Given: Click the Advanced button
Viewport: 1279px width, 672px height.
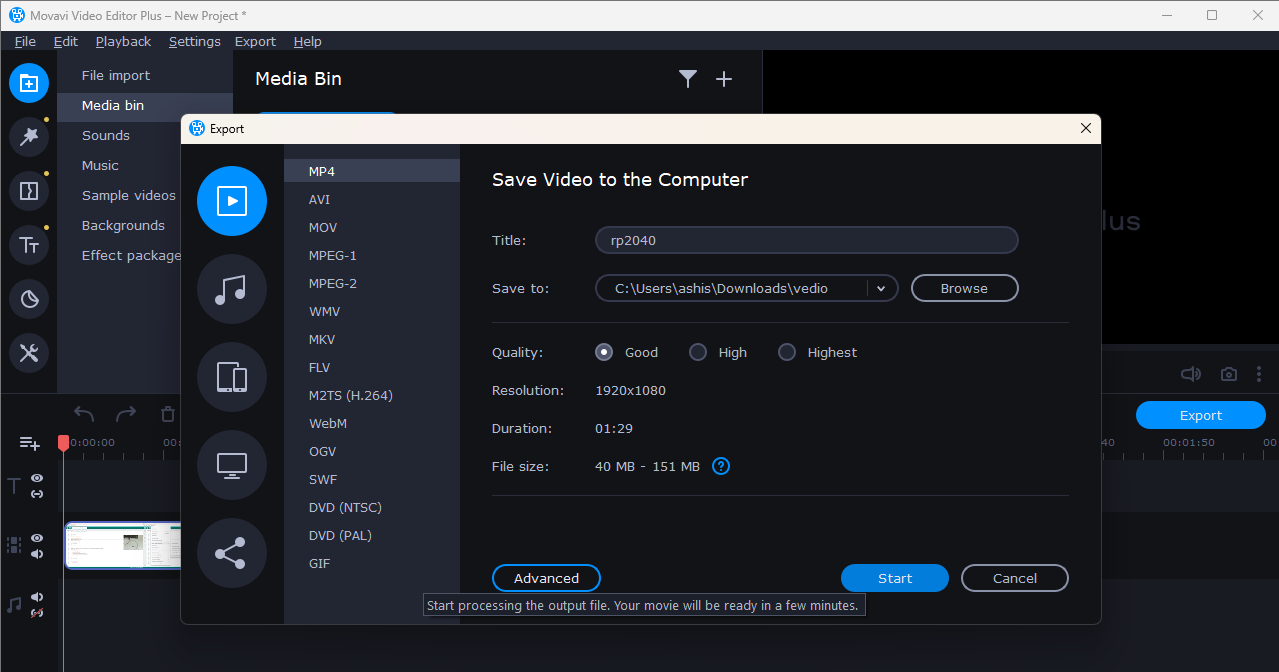Looking at the screenshot, I should (x=546, y=578).
